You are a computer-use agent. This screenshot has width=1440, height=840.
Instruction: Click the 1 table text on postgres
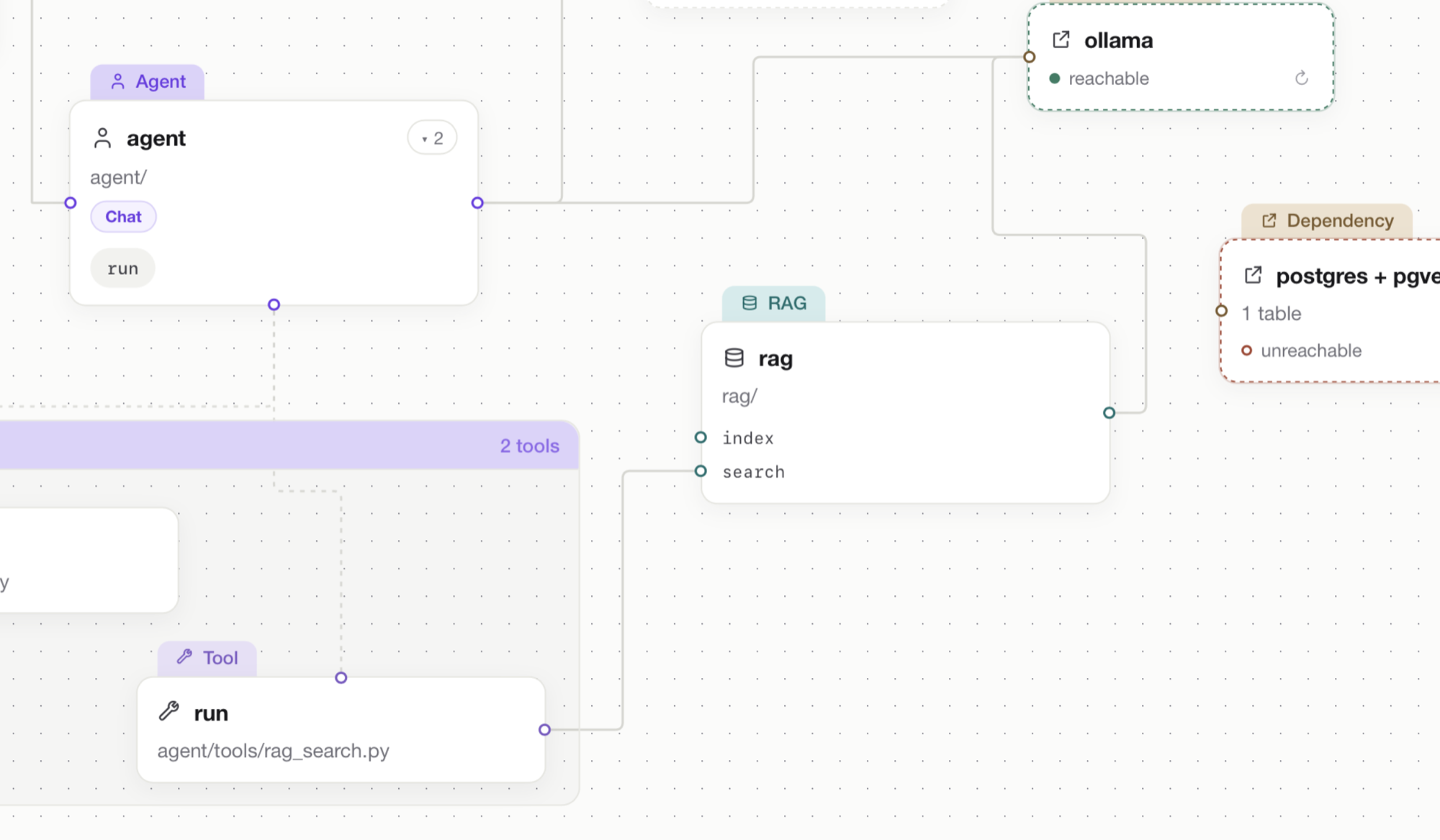point(1272,314)
